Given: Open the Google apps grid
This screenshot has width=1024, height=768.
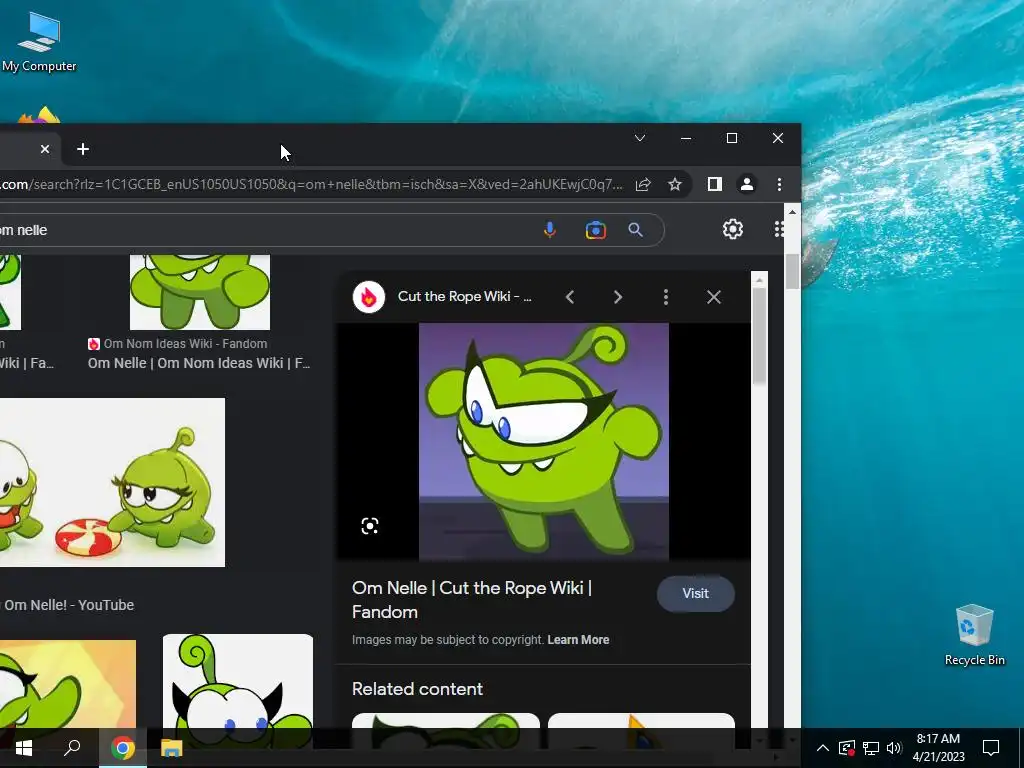Looking at the screenshot, I should point(778,229).
